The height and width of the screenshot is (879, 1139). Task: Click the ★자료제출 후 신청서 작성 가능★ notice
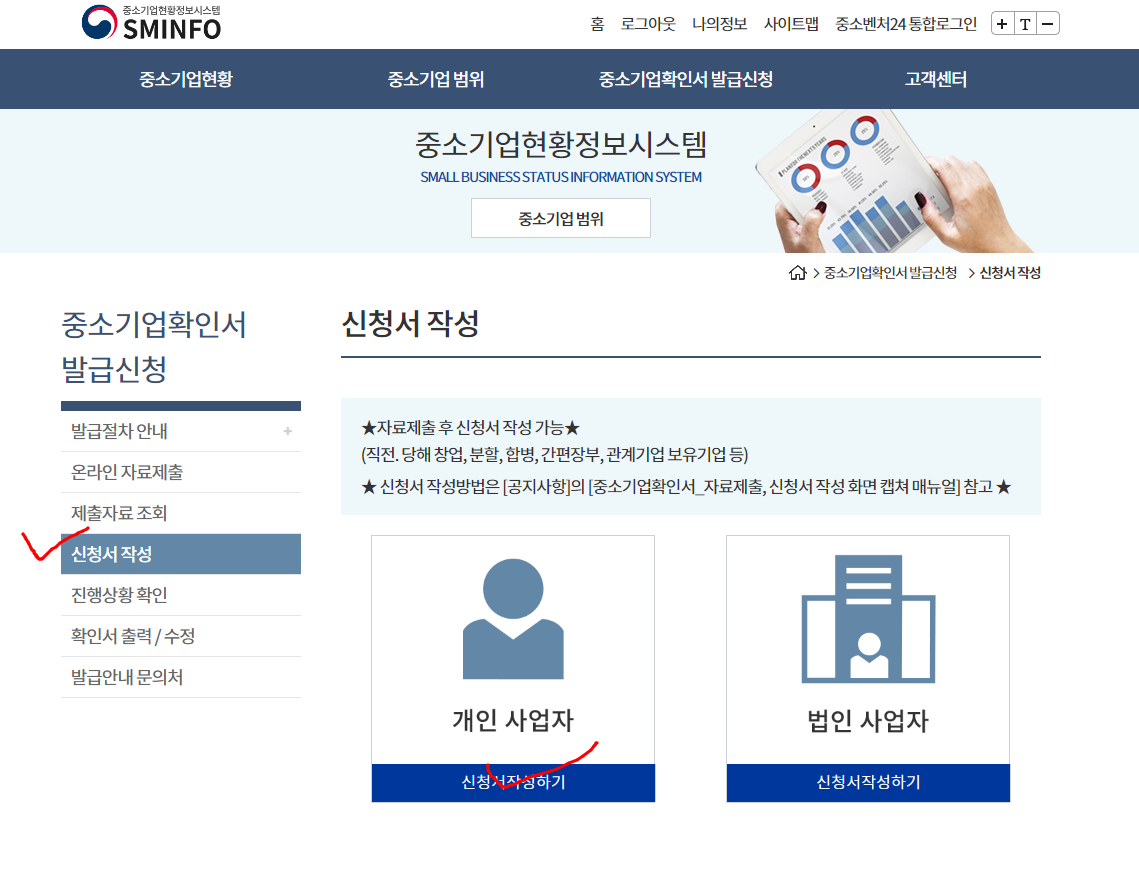[x=471, y=428]
